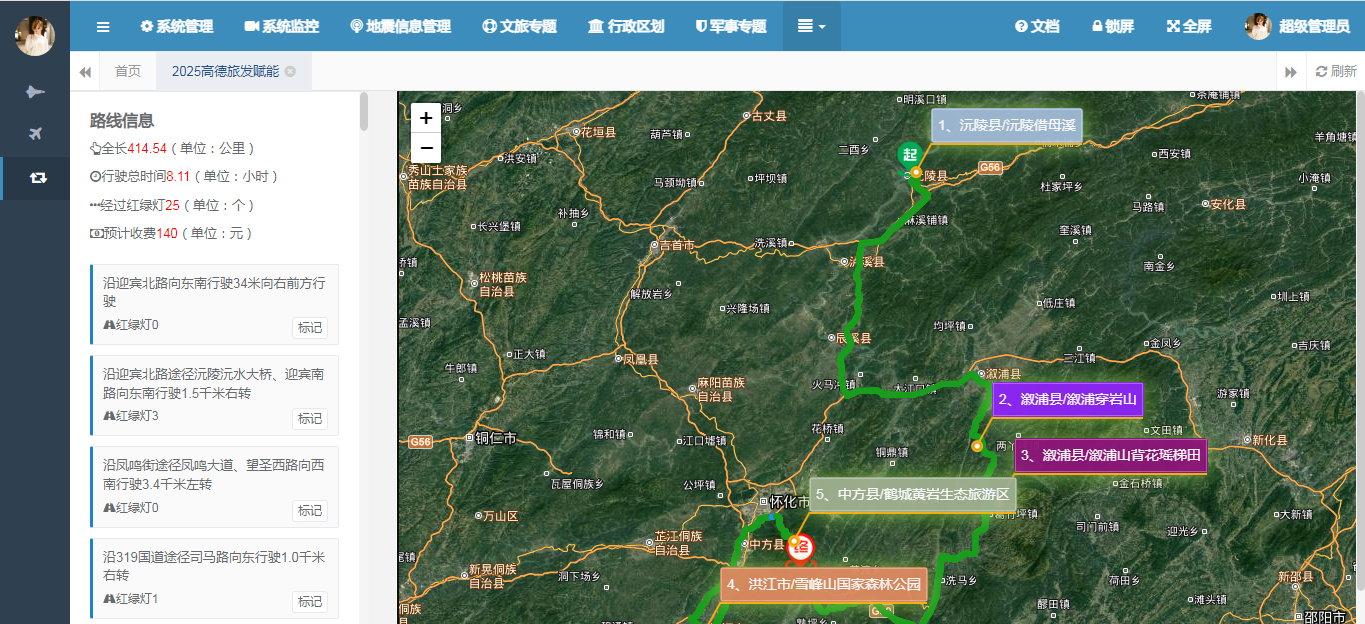This screenshot has height=624, width=1365.
Task: Click the green 起 start marker
Action: [x=909, y=154]
